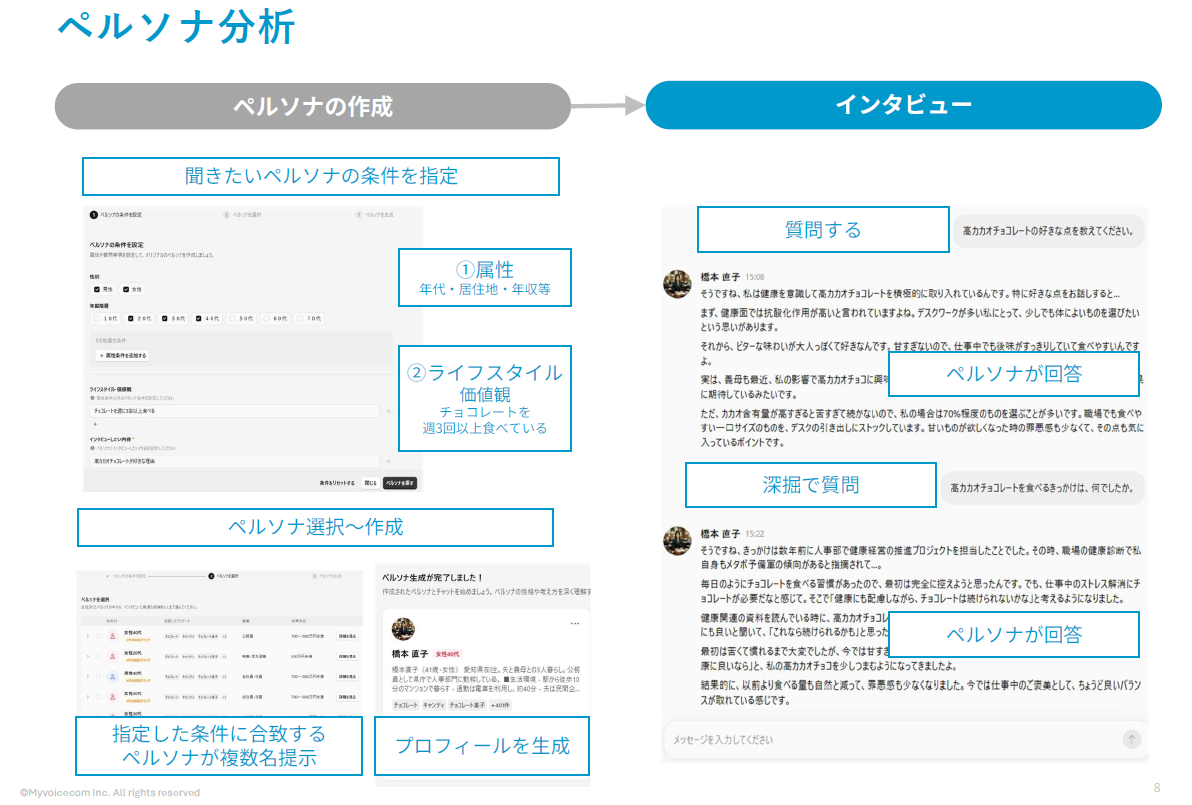This screenshot has height=805, width=1192.
Task: Click the 300万円未満 income cell
Action: pos(302,657)
